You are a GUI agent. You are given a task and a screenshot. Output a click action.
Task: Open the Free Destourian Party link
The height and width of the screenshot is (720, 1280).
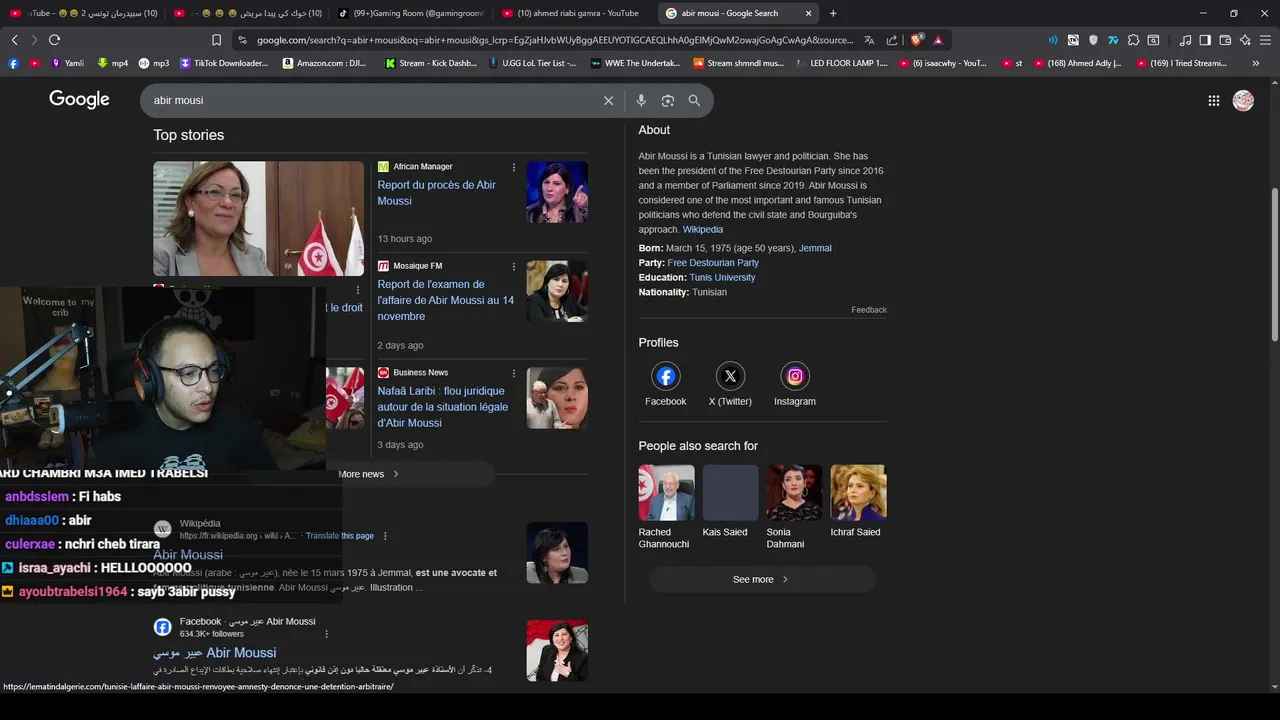pos(713,263)
